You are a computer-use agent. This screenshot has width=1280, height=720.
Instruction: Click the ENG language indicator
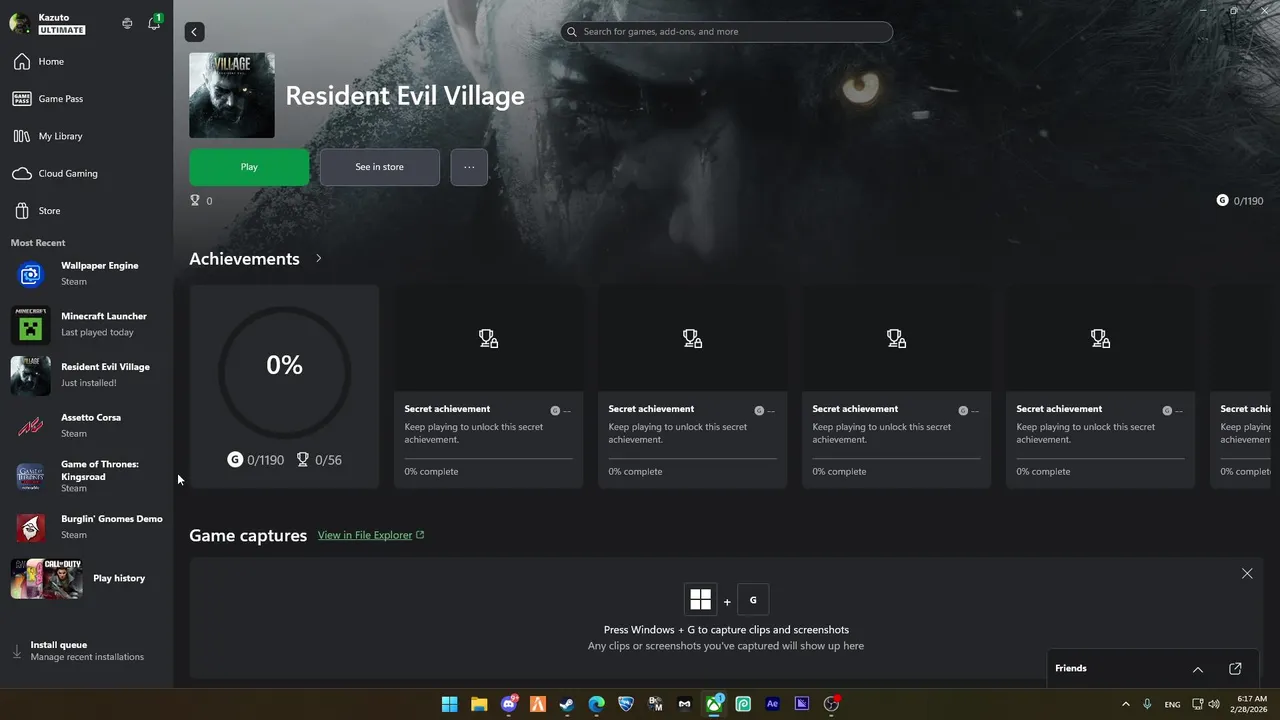[x=1172, y=704]
